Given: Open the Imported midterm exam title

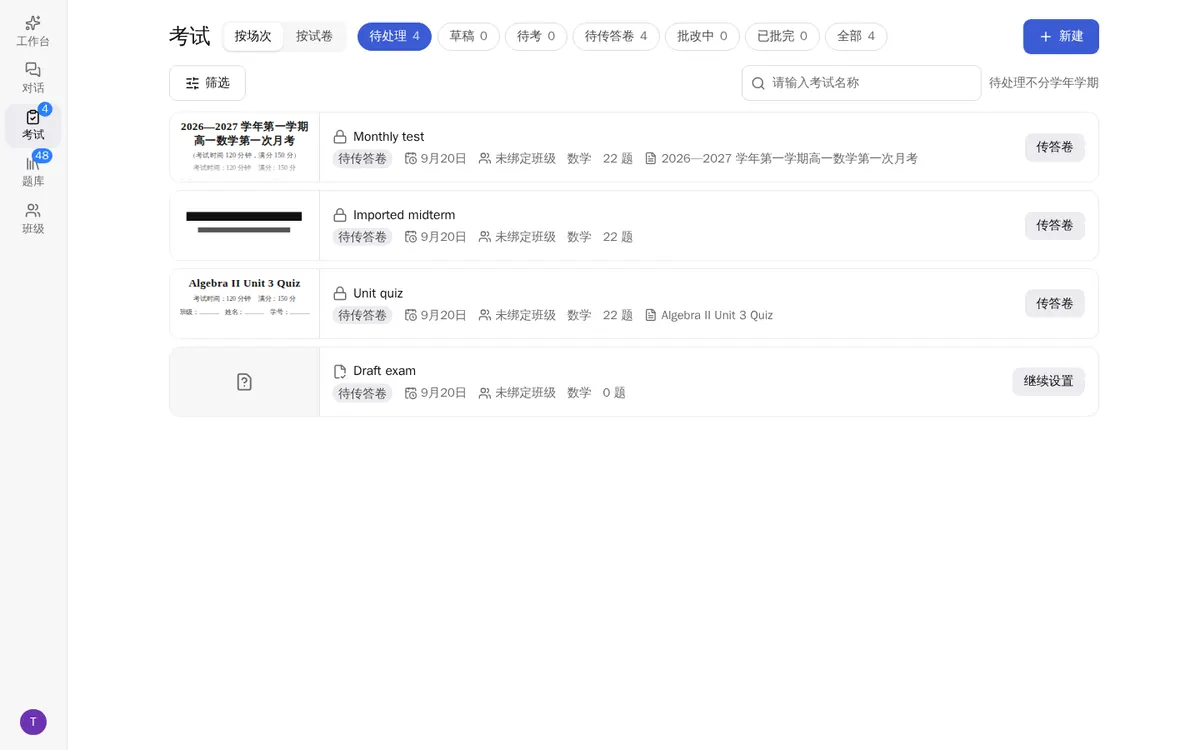Looking at the screenshot, I should [404, 215].
